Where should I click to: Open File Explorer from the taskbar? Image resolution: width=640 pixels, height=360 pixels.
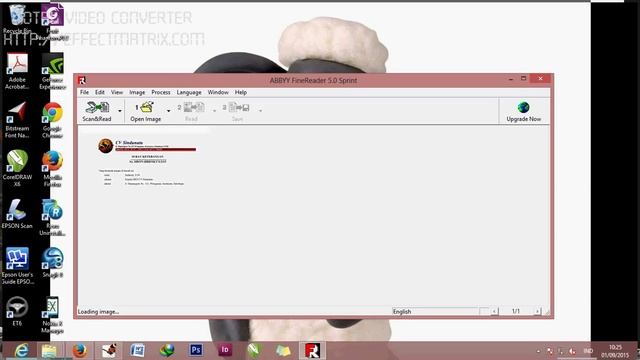[x=49, y=350]
